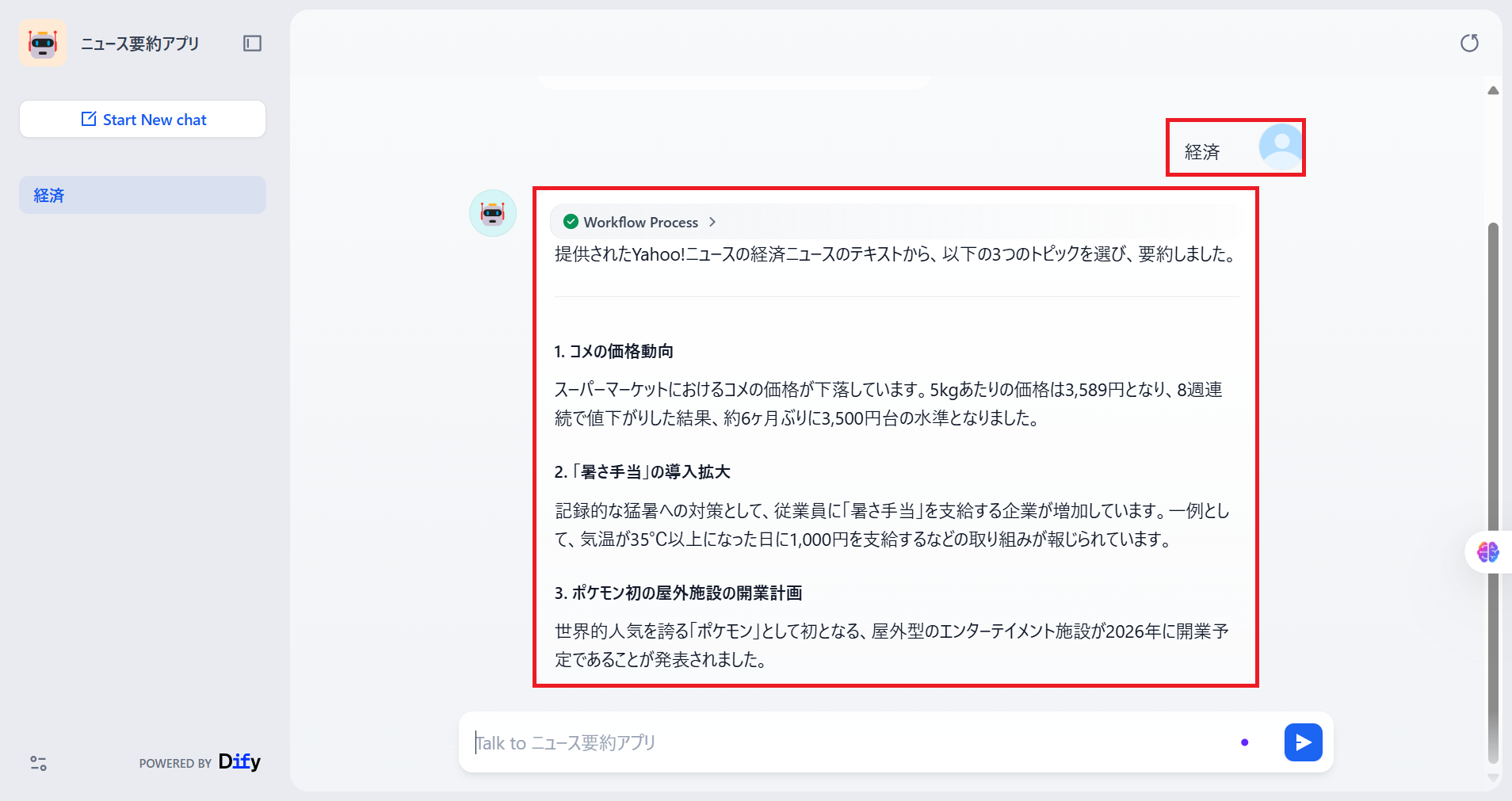Screen dimensions: 1512x801
Task: Click the scrollbar up arrow
Action: click(x=1494, y=90)
